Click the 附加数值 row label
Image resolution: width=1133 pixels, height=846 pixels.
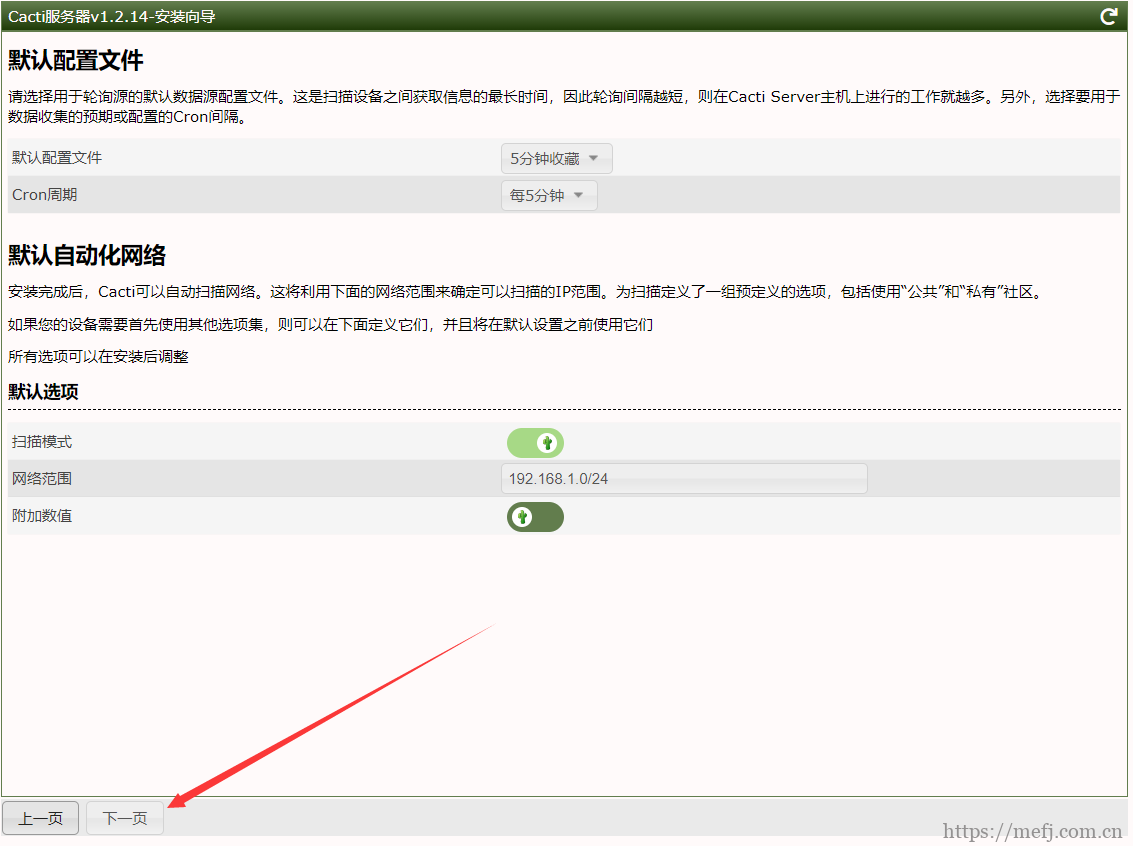tap(42, 517)
